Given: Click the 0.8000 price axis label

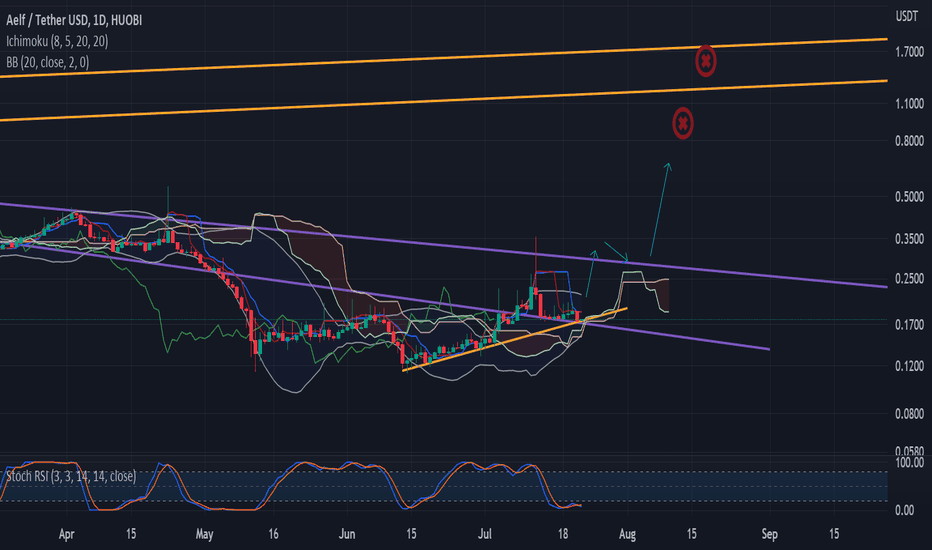Looking at the screenshot, I should [x=909, y=141].
